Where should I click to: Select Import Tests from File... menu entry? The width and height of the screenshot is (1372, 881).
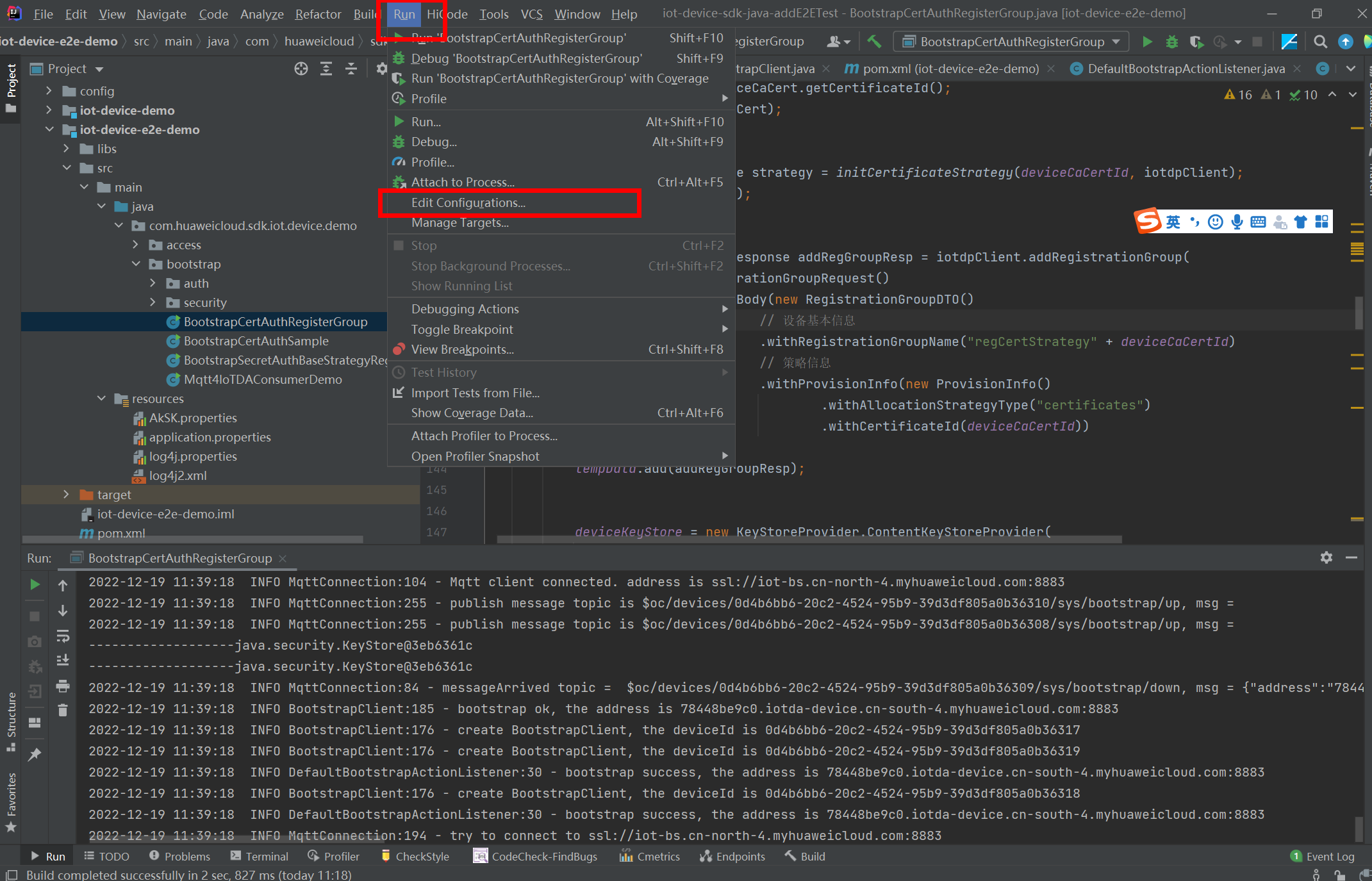click(x=561, y=393)
